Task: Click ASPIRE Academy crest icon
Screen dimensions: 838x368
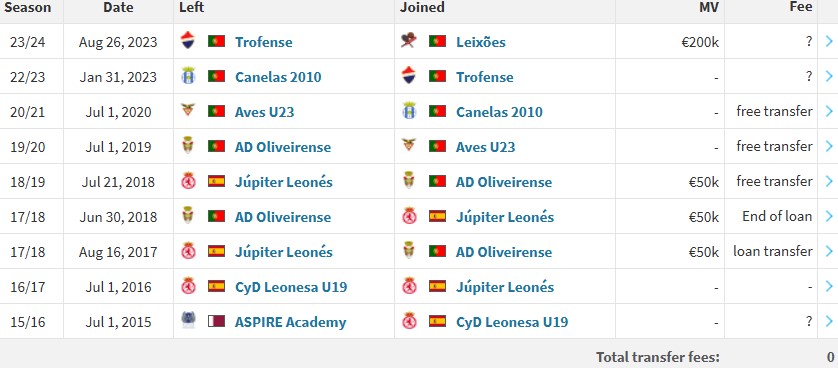Action: click(188, 320)
